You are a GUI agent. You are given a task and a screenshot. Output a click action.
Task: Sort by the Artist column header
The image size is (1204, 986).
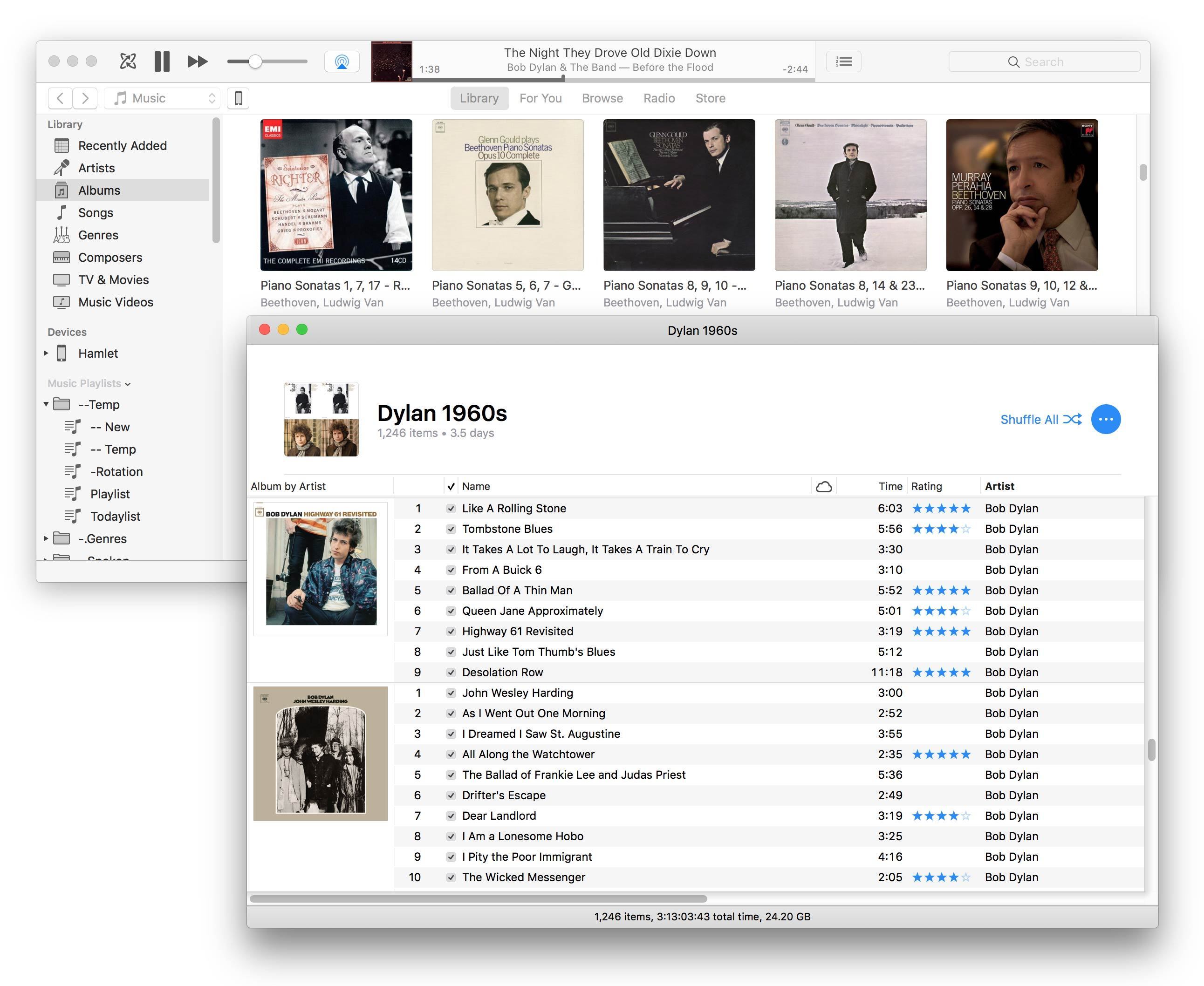tap(999, 486)
